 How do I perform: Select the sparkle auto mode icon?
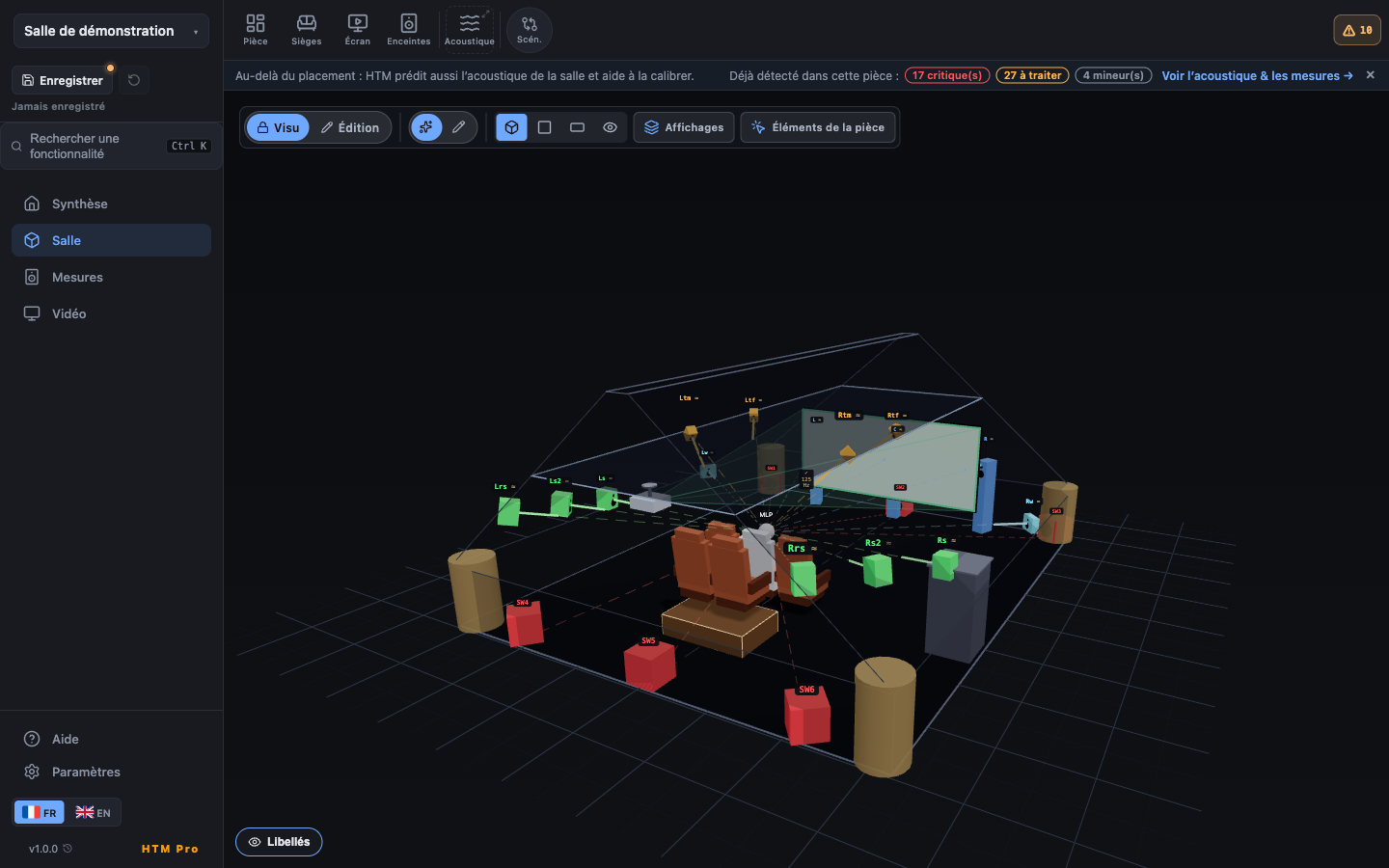tap(426, 127)
